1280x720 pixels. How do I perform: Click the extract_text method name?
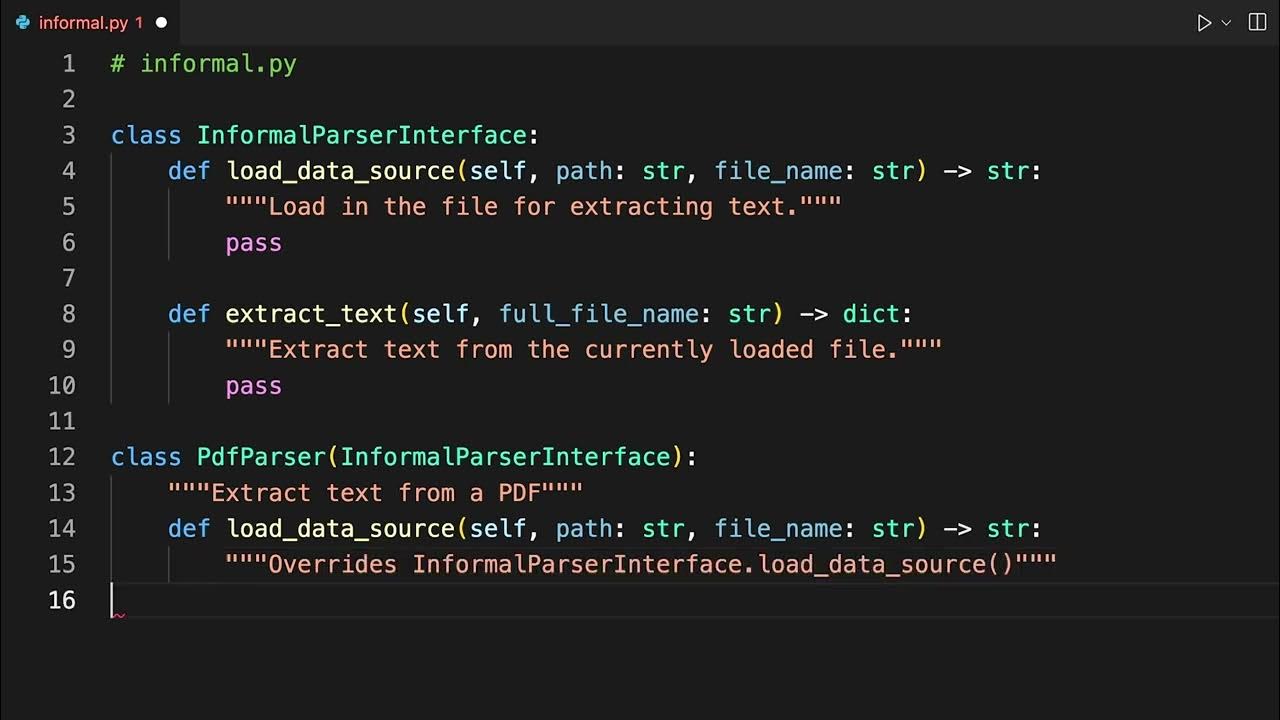(311, 314)
